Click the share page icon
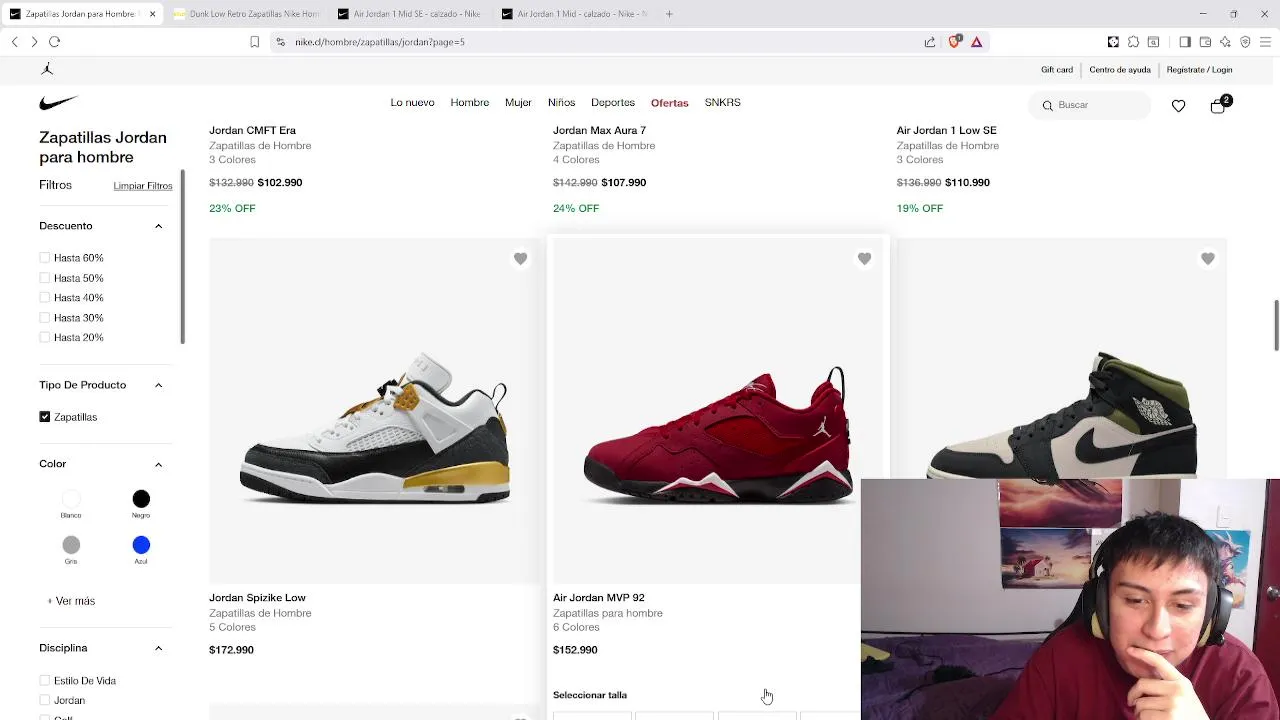1280x720 pixels. coord(930,42)
